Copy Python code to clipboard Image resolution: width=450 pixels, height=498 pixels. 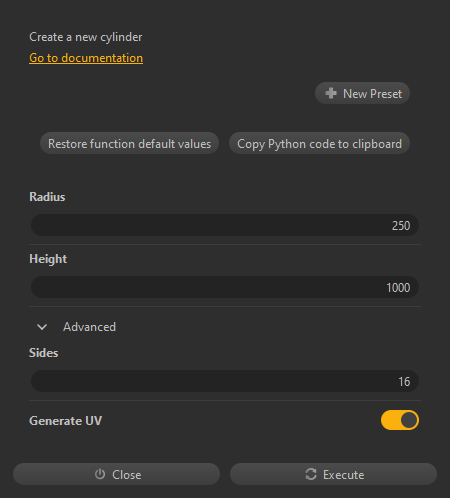coord(319,143)
